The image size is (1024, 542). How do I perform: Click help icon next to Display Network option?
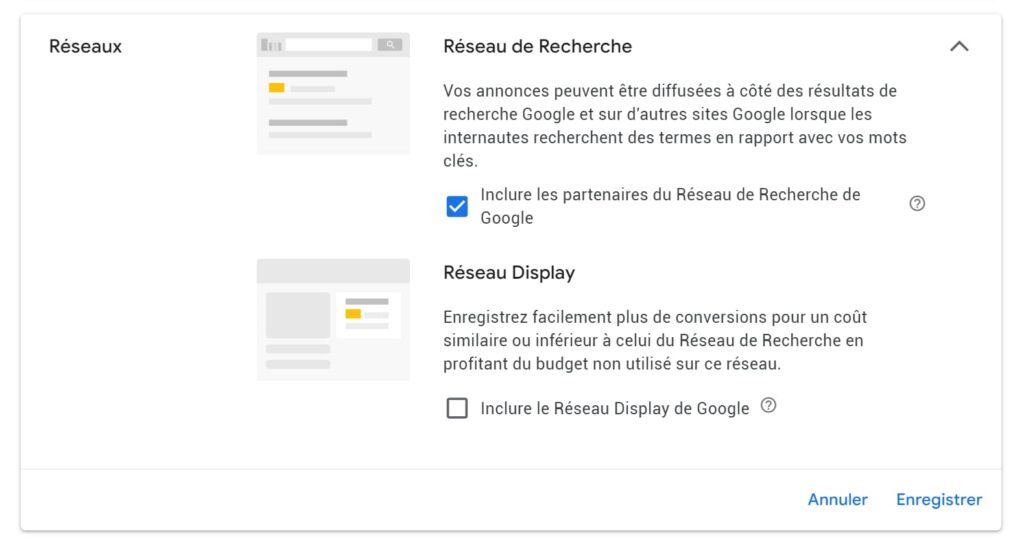tap(769, 406)
